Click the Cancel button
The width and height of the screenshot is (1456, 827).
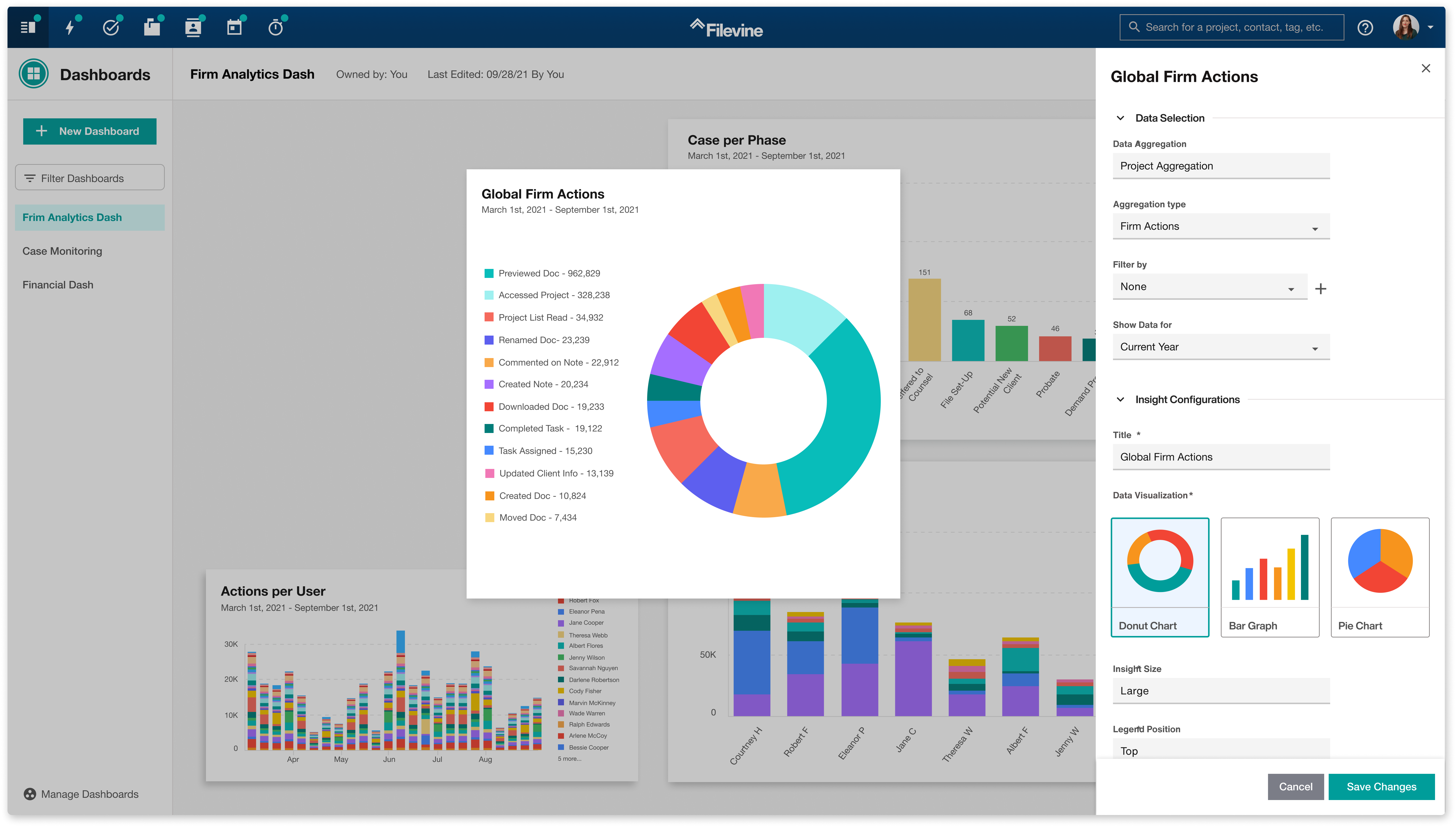(x=1296, y=787)
